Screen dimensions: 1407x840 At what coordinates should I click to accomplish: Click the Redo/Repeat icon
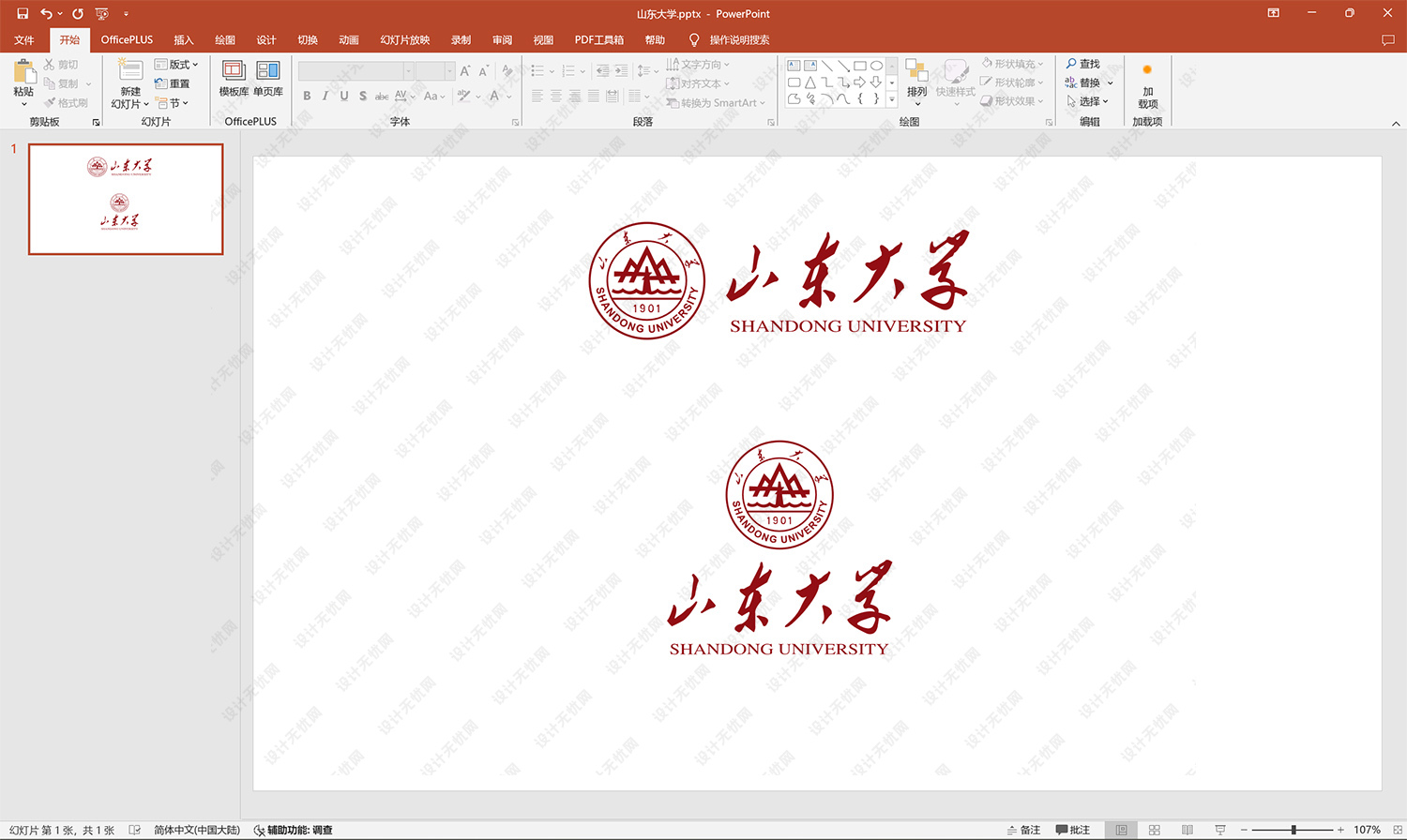click(78, 13)
